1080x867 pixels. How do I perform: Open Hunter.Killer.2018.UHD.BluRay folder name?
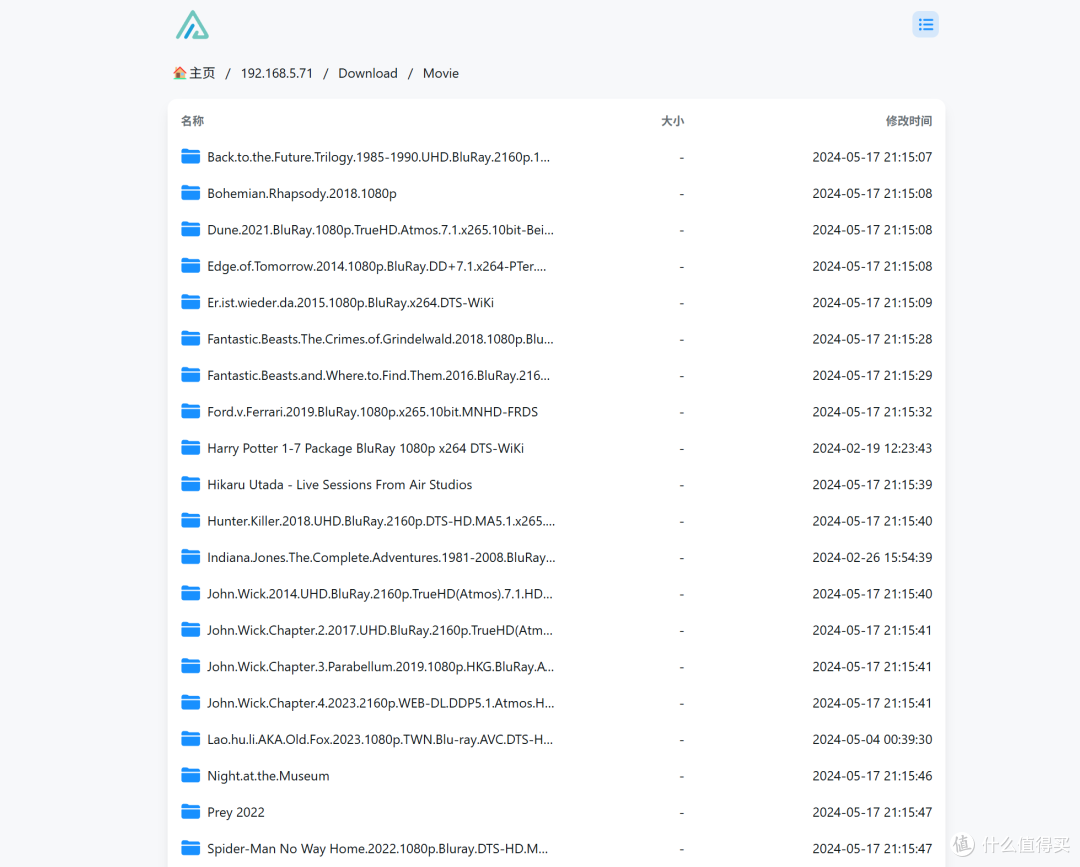click(x=381, y=521)
